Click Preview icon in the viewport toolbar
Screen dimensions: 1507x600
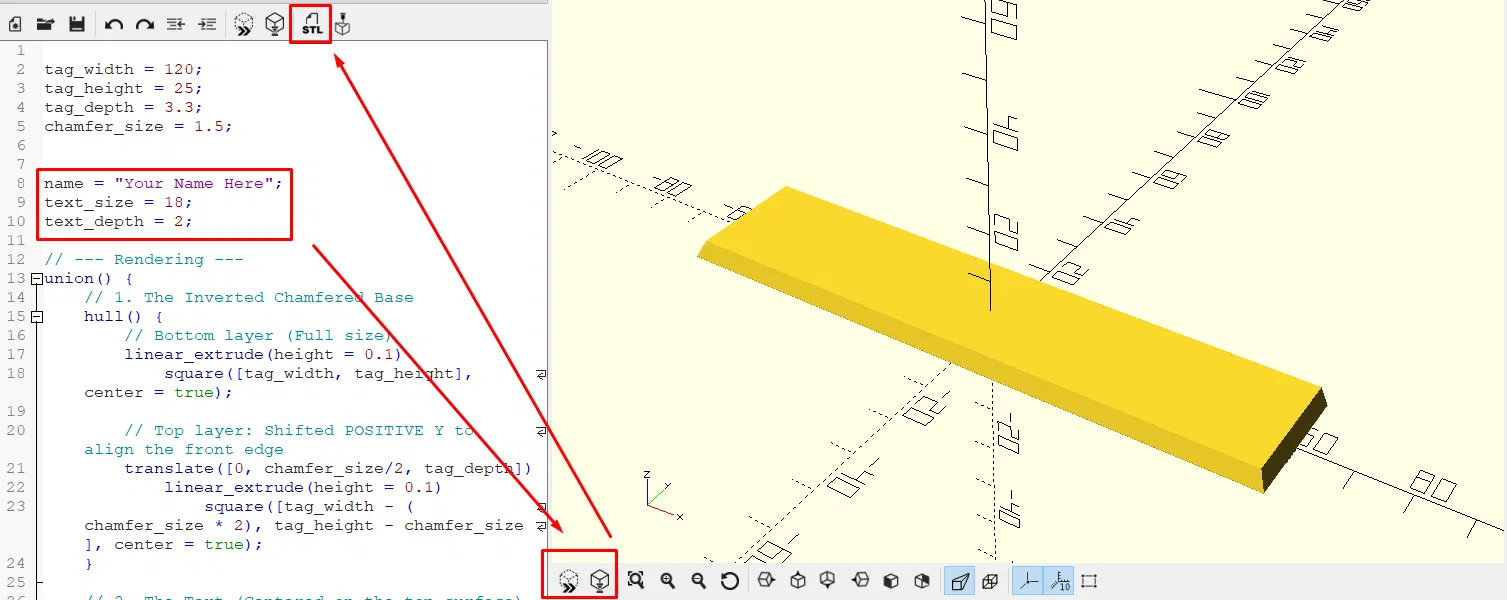568,581
